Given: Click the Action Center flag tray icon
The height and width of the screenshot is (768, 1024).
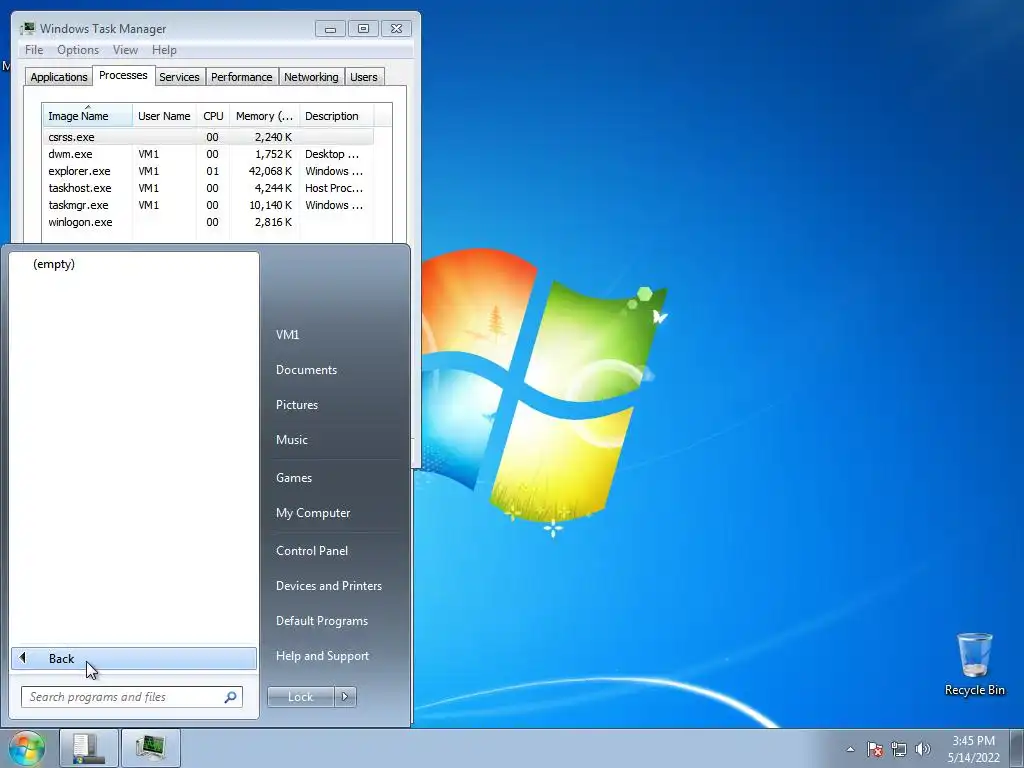Looking at the screenshot, I should (x=874, y=749).
